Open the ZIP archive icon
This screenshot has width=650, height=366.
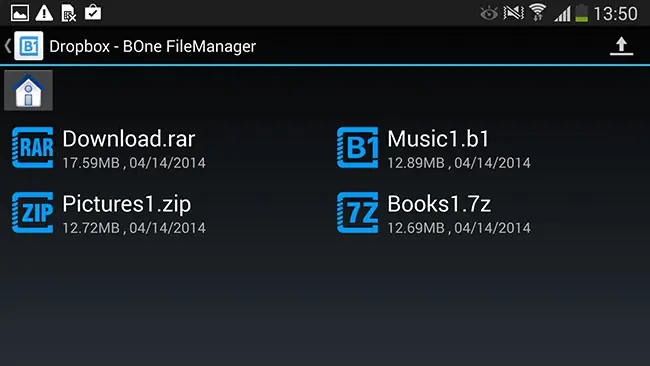[33, 212]
